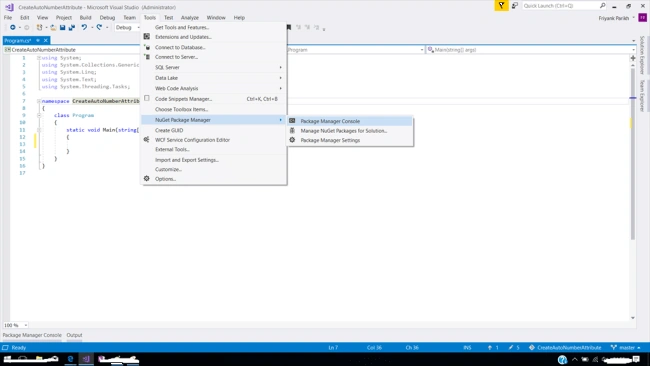Open the View menu

(x=42, y=17)
